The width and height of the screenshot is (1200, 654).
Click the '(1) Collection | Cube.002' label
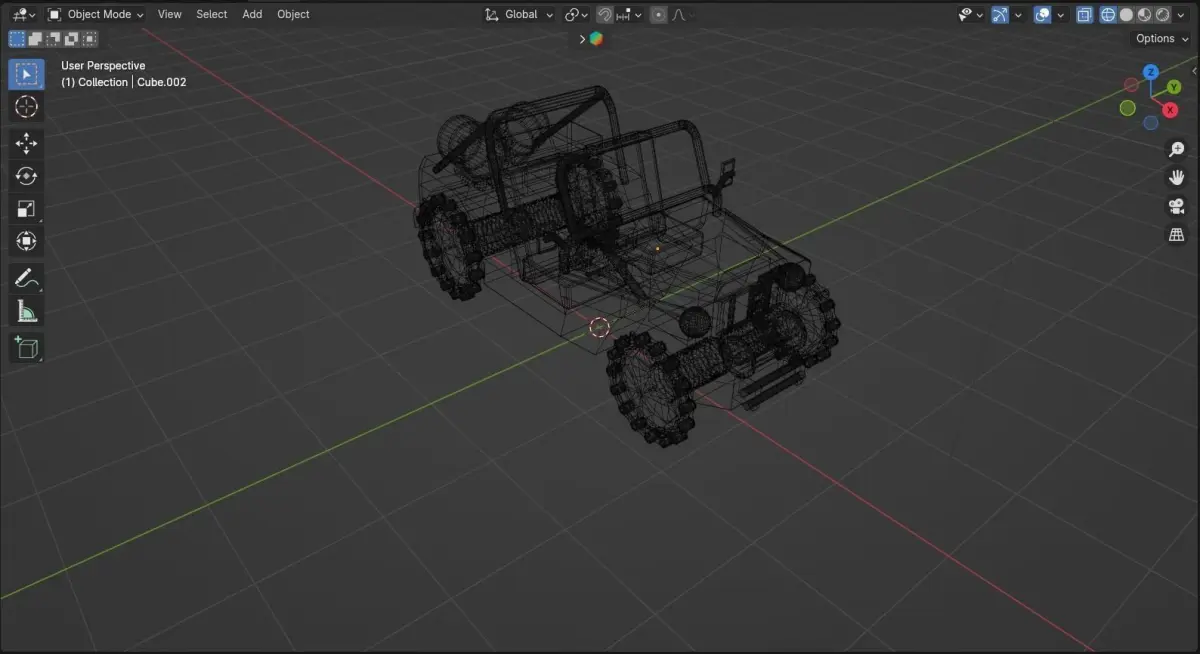(x=124, y=82)
